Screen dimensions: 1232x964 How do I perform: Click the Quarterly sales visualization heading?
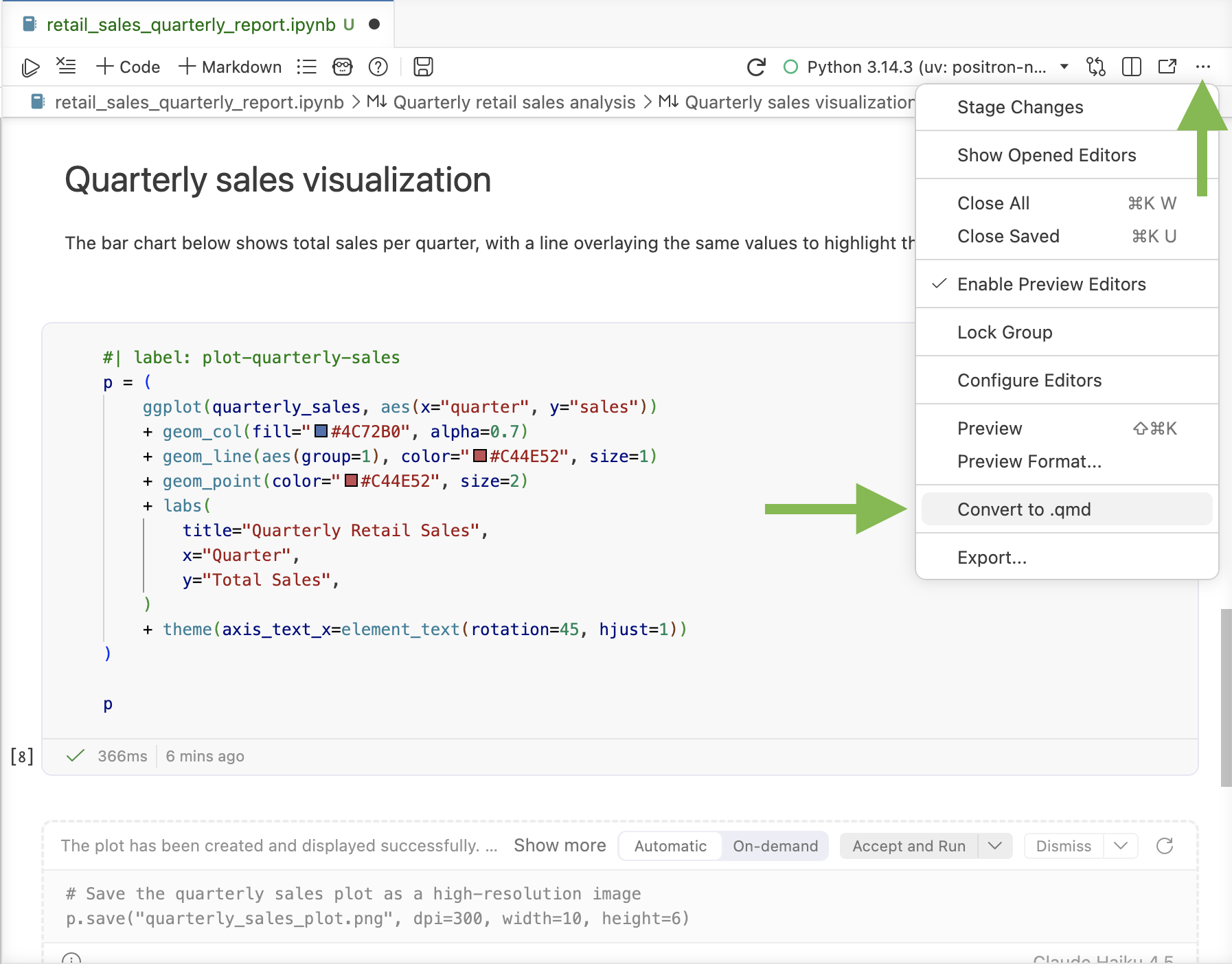click(278, 181)
